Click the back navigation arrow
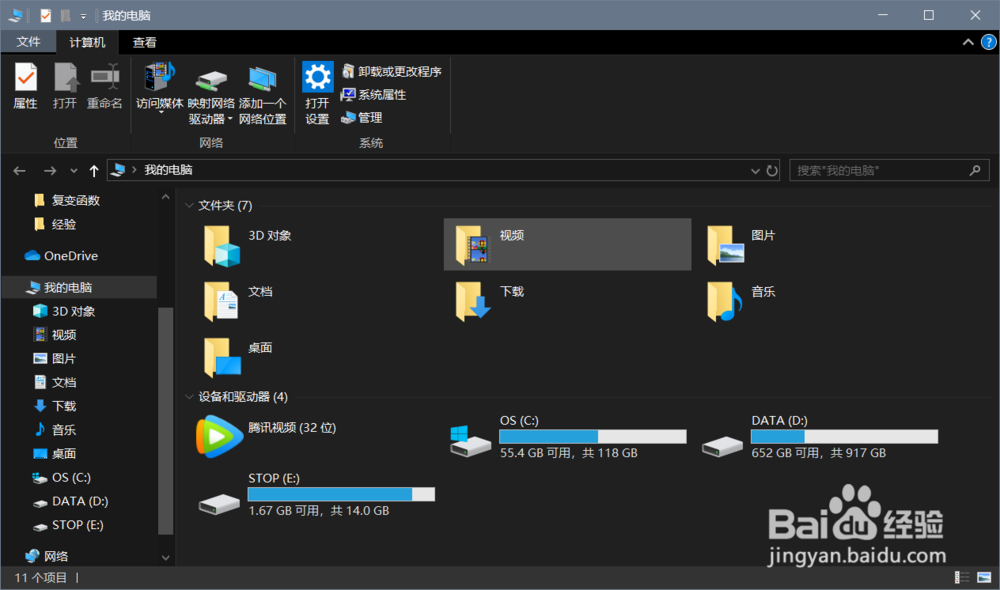Screen dimensions: 1000x590 (18, 170)
